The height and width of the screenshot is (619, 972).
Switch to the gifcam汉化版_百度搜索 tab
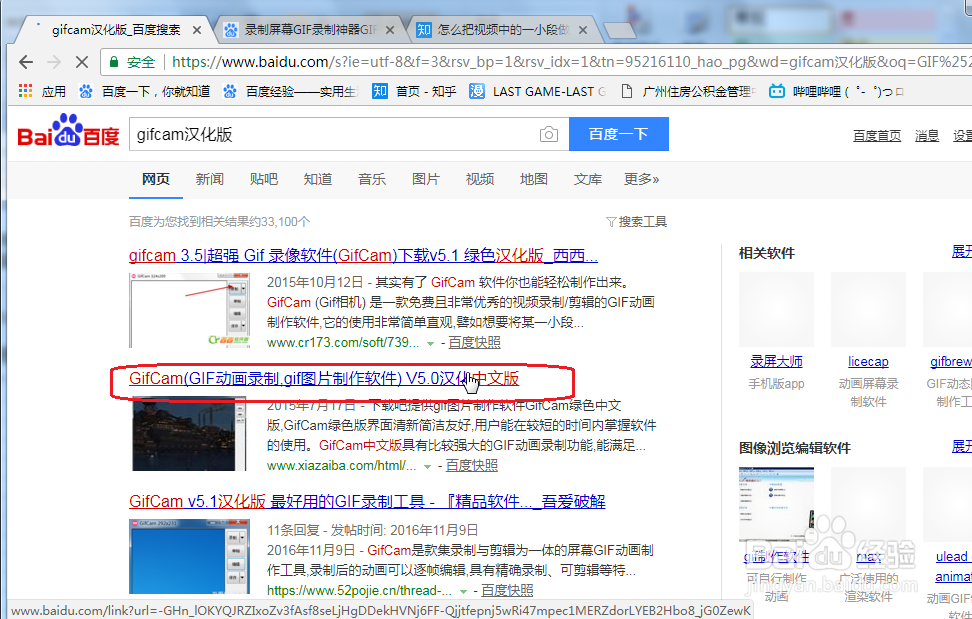[117, 30]
